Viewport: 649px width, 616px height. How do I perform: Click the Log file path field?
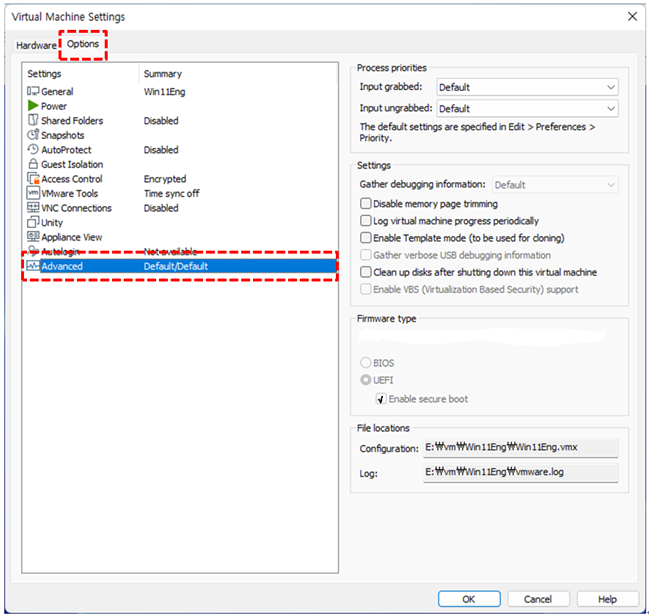520,472
